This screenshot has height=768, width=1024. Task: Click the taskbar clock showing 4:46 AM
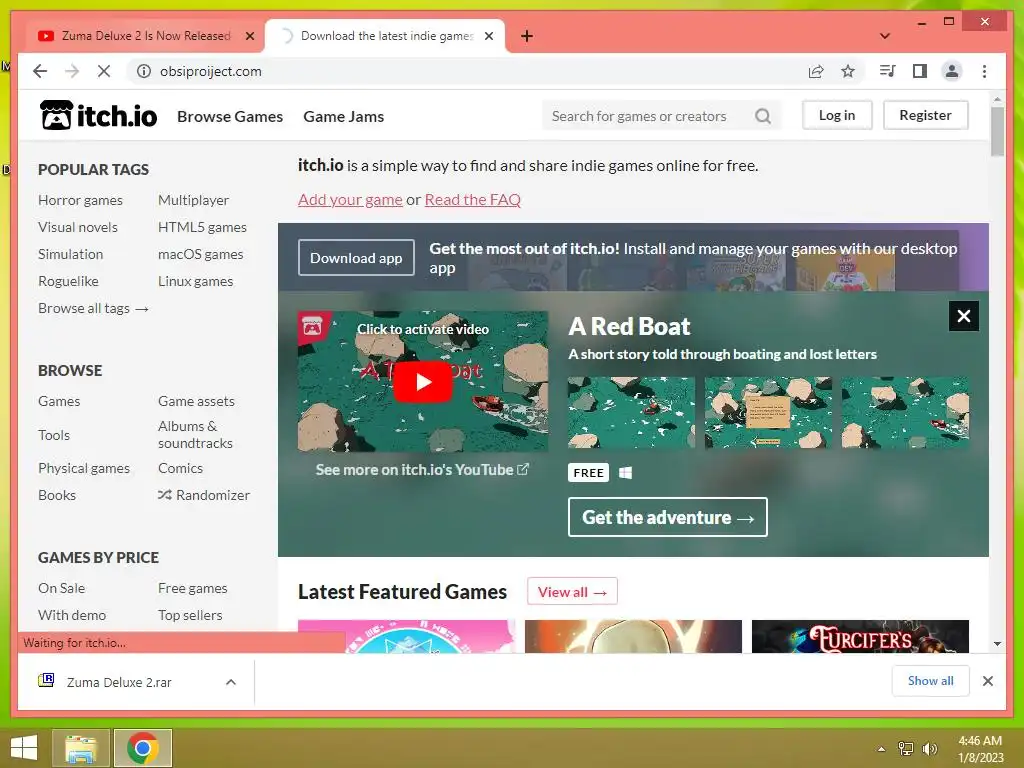tap(980, 748)
